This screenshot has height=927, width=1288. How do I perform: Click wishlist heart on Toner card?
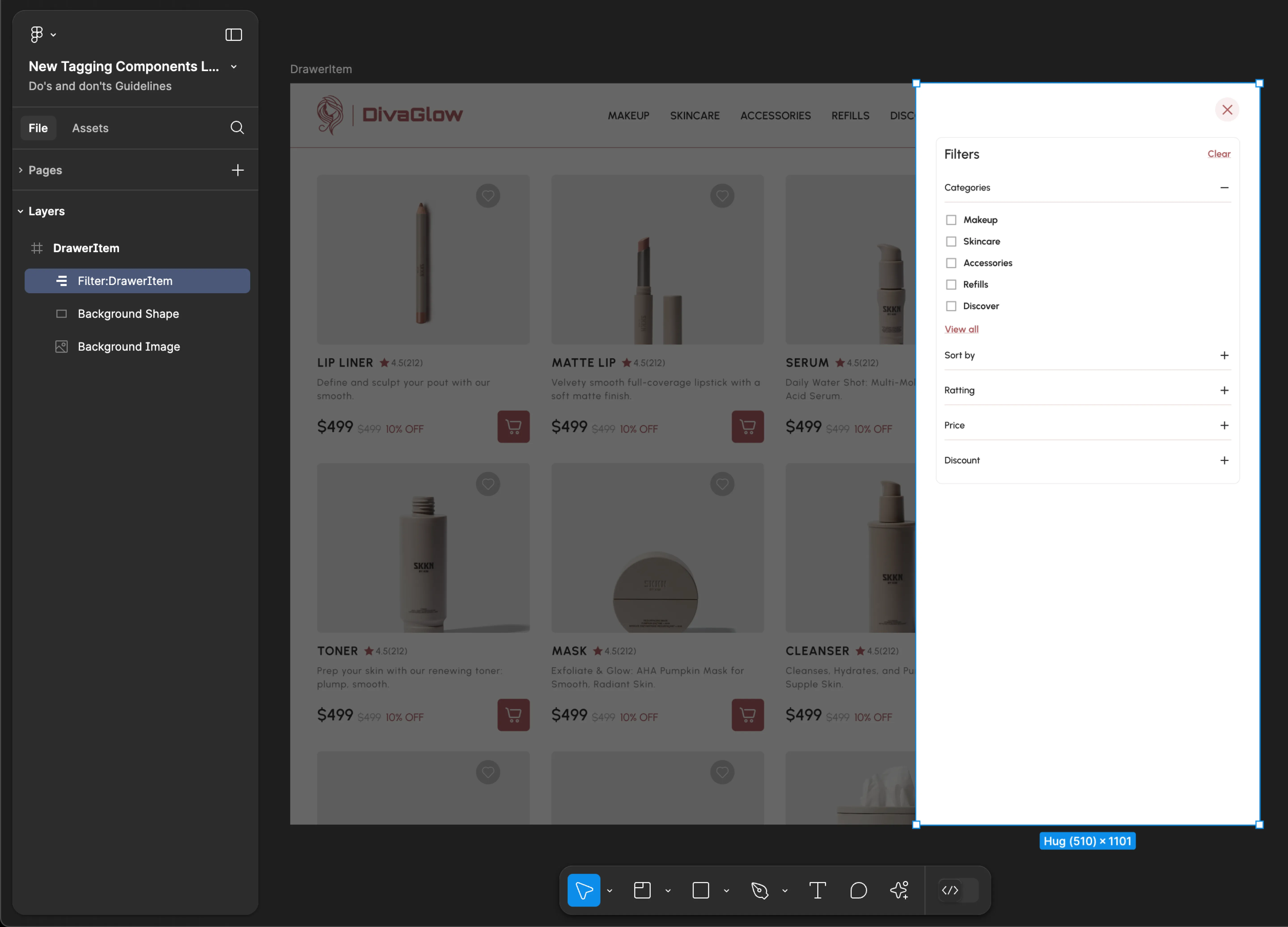click(x=488, y=484)
